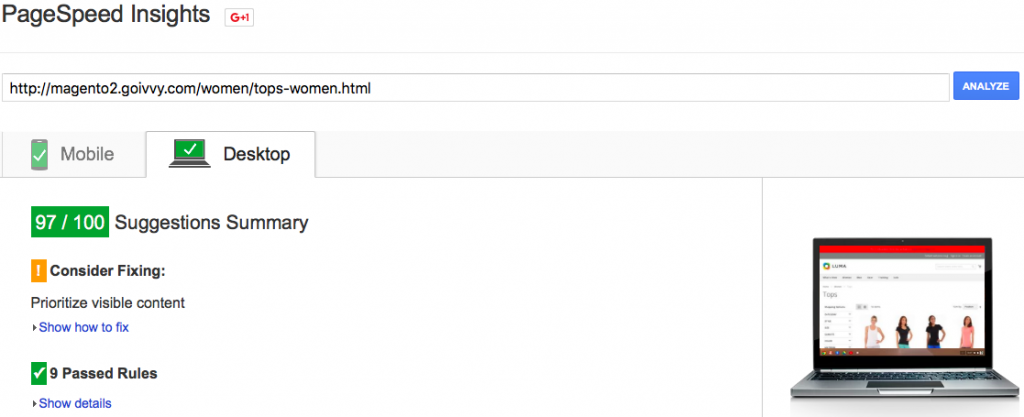The height and width of the screenshot is (417, 1024).
Task: Open the Show how to fix link
Action: (x=84, y=328)
